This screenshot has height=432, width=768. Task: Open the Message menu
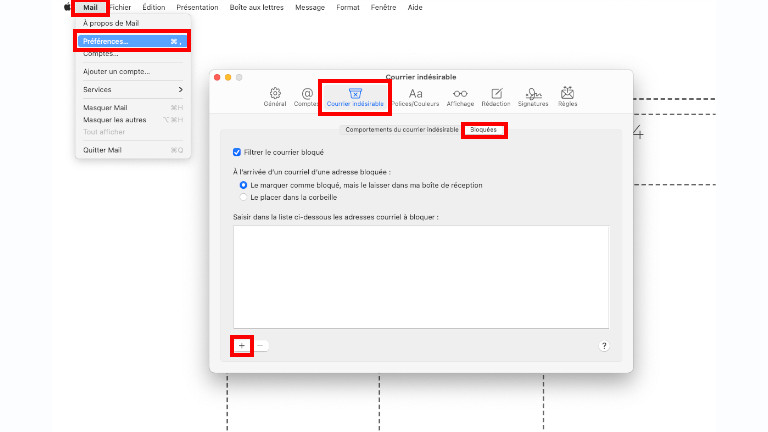[x=310, y=7]
